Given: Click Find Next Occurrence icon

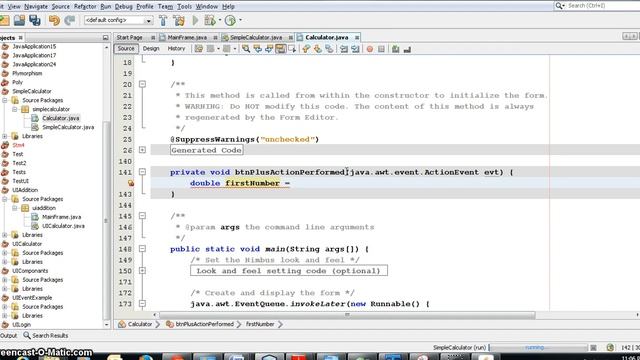Looking at the screenshot, I should 269,49.
